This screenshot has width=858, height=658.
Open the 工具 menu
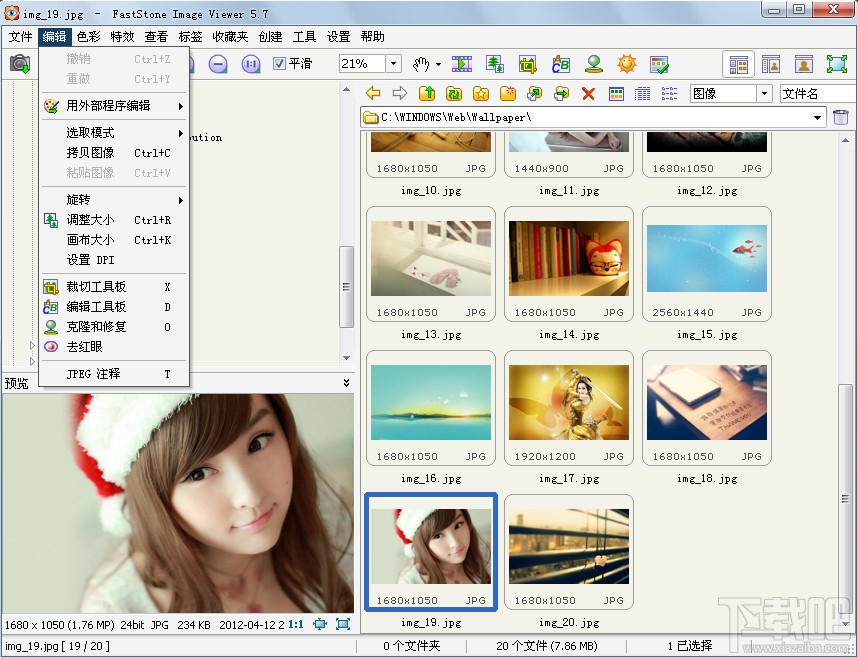(x=305, y=37)
